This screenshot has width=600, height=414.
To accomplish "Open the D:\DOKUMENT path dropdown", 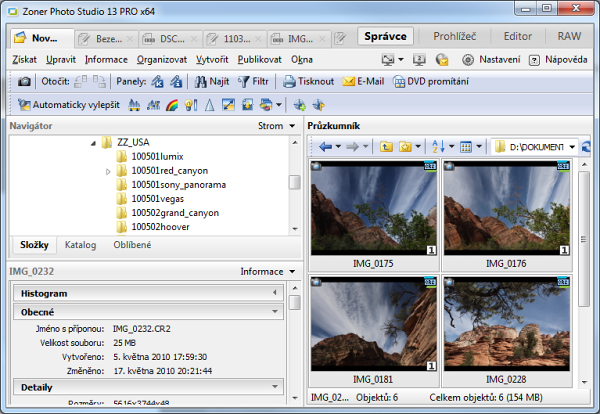I will click(x=572, y=147).
